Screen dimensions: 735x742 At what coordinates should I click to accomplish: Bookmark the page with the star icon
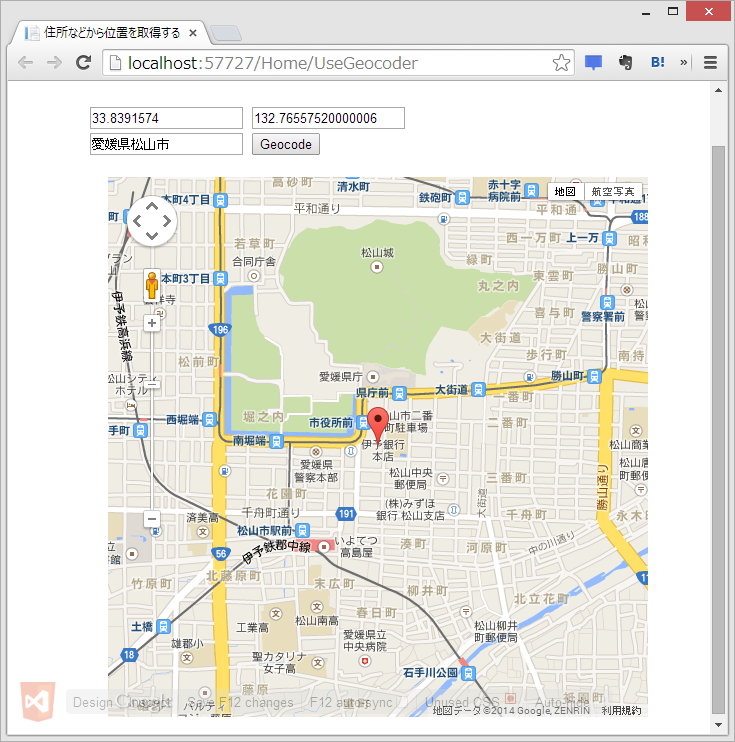tap(561, 62)
